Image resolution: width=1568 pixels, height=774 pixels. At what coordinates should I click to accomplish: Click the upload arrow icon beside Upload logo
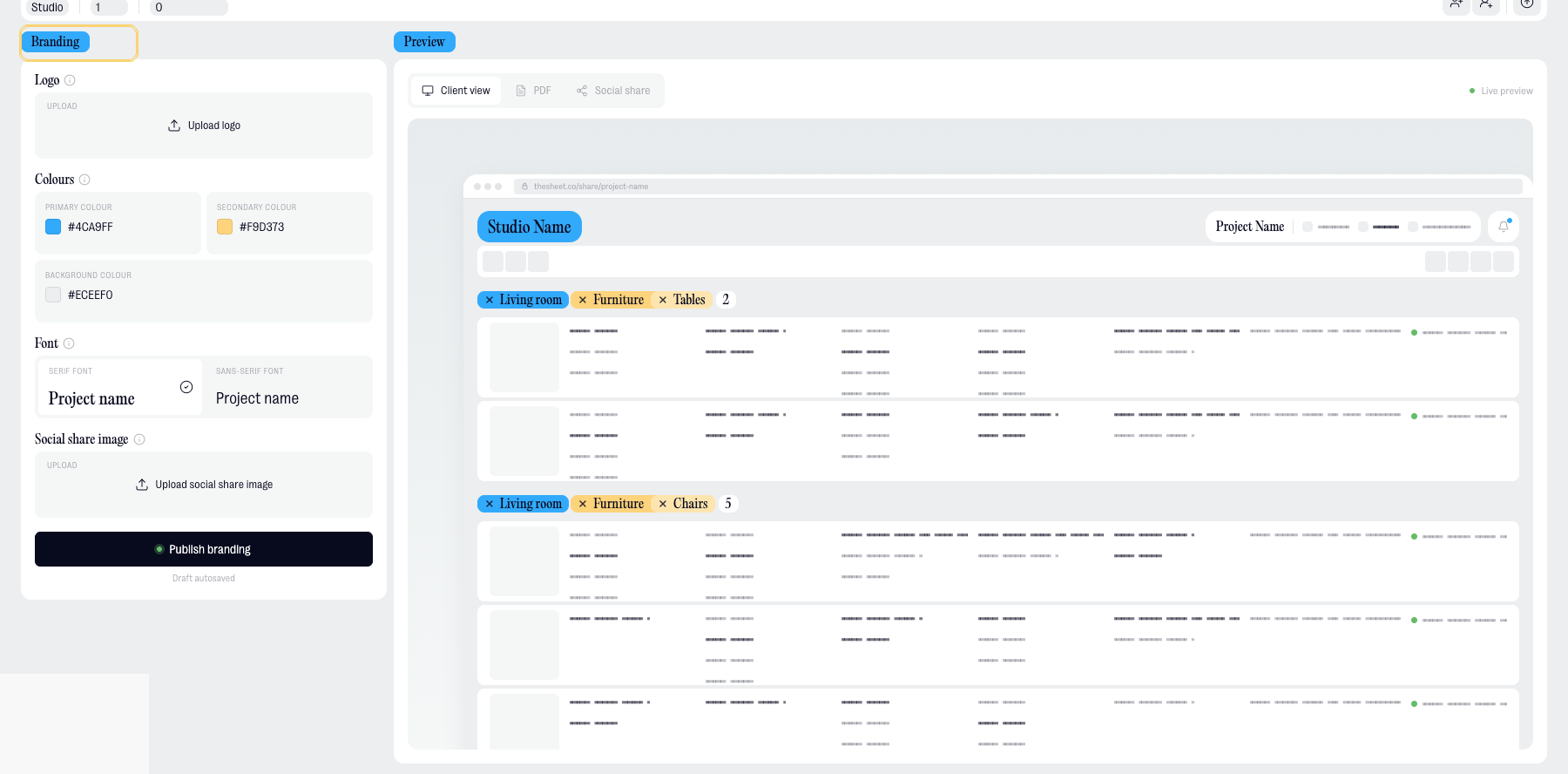(x=174, y=126)
